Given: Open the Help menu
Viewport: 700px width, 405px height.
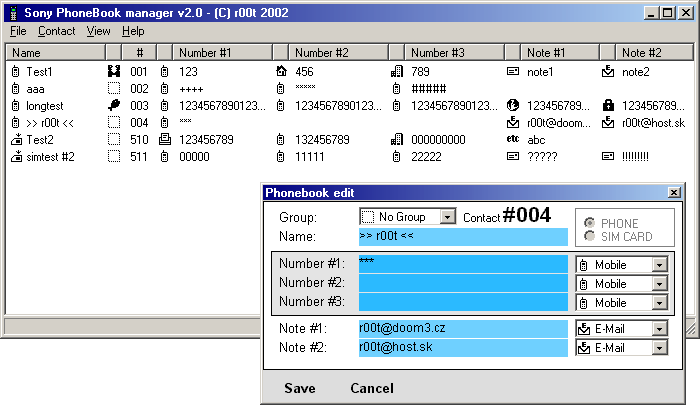Looking at the screenshot, I should (x=133, y=31).
